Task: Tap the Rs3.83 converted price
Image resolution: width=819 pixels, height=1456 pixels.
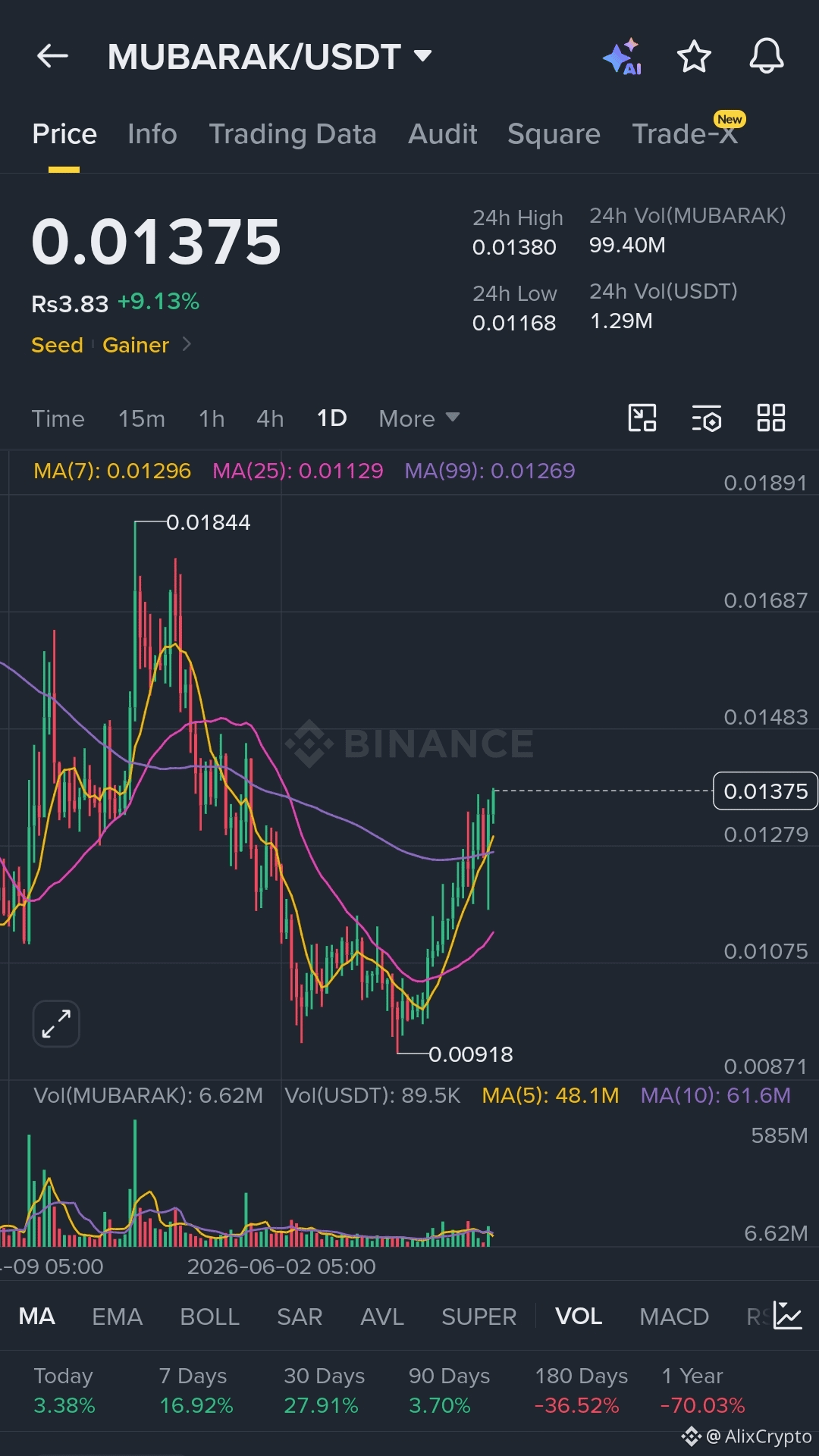Action: 70,304
